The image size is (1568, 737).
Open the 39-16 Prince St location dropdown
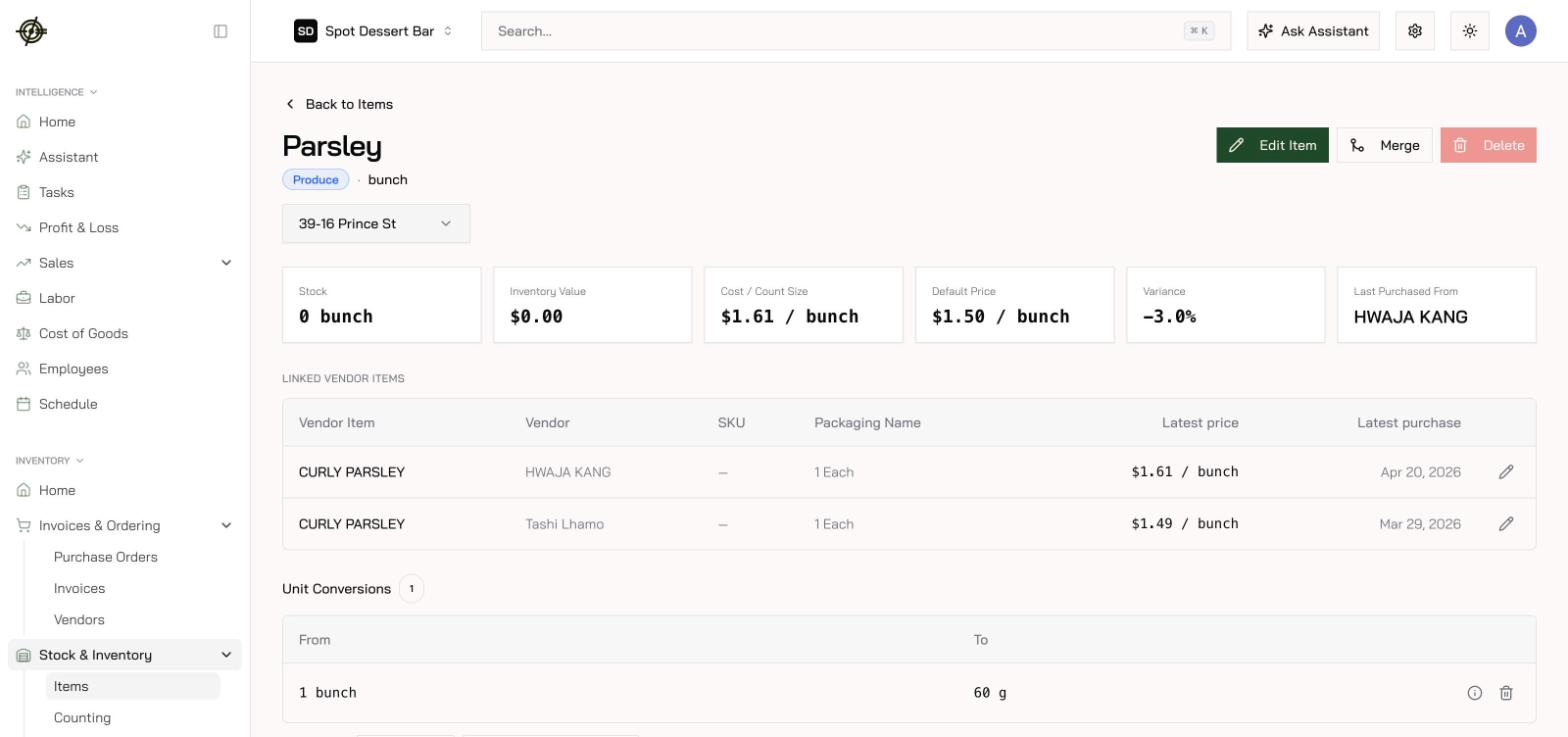[x=376, y=224]
